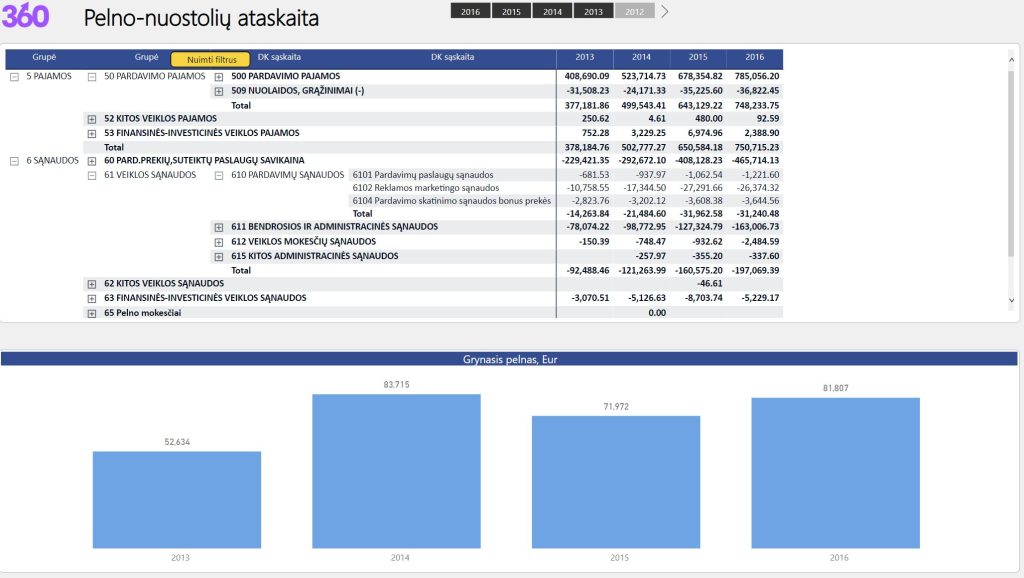The width and height of the screenshot is (1024, 578).
Task: Collapse the 6 SĄNAUDOS group
Action: (x=14, y=160)
